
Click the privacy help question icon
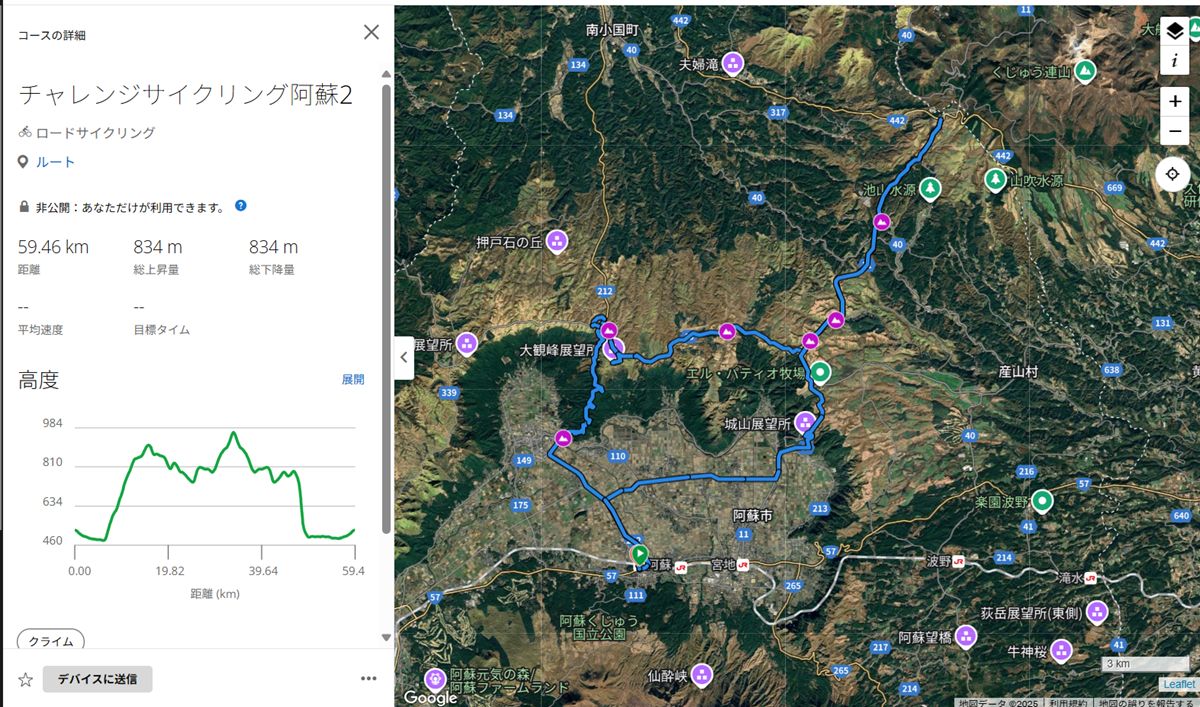tap(241, 206)
